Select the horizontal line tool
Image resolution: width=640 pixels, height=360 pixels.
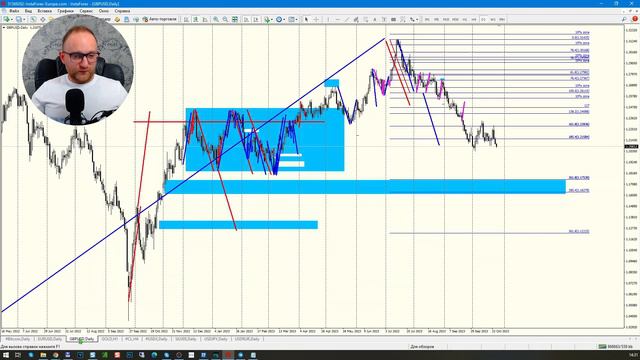pyautogui.click(x=338, y=19)
